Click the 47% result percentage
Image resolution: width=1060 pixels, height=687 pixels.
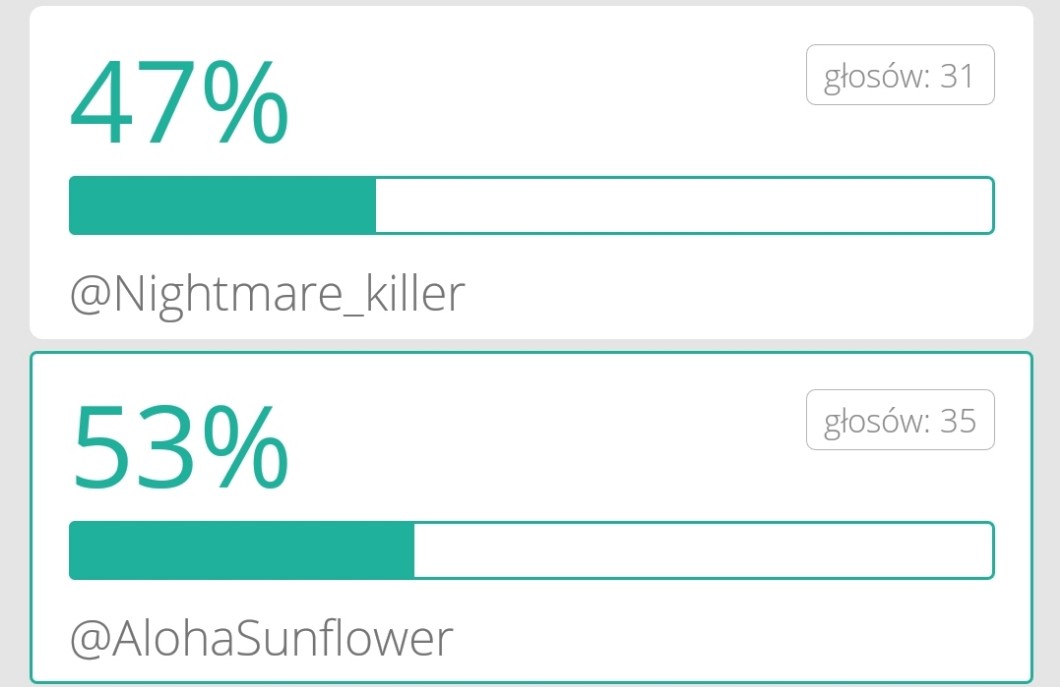178,103
